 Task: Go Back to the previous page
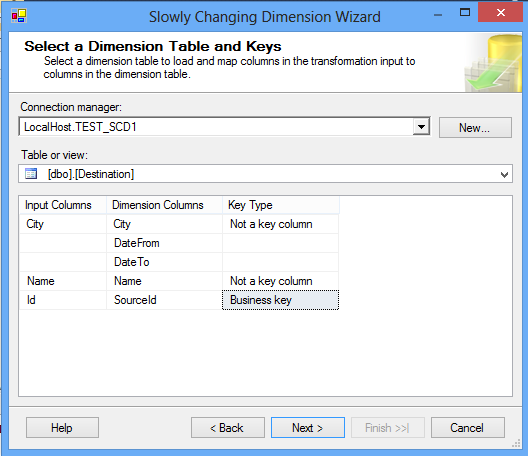(228, 428)
